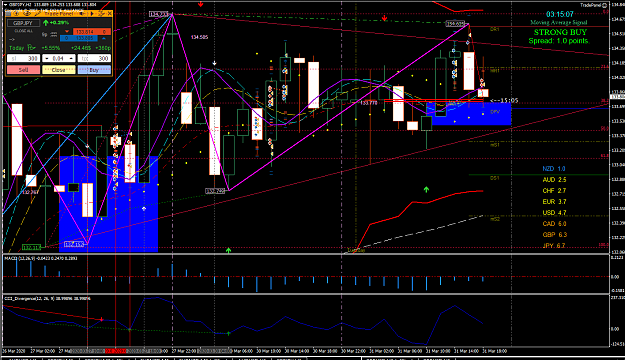625x360 pixels.
Task: Click the CAD 6.0 strength row
Action: (x=554, y=224)
